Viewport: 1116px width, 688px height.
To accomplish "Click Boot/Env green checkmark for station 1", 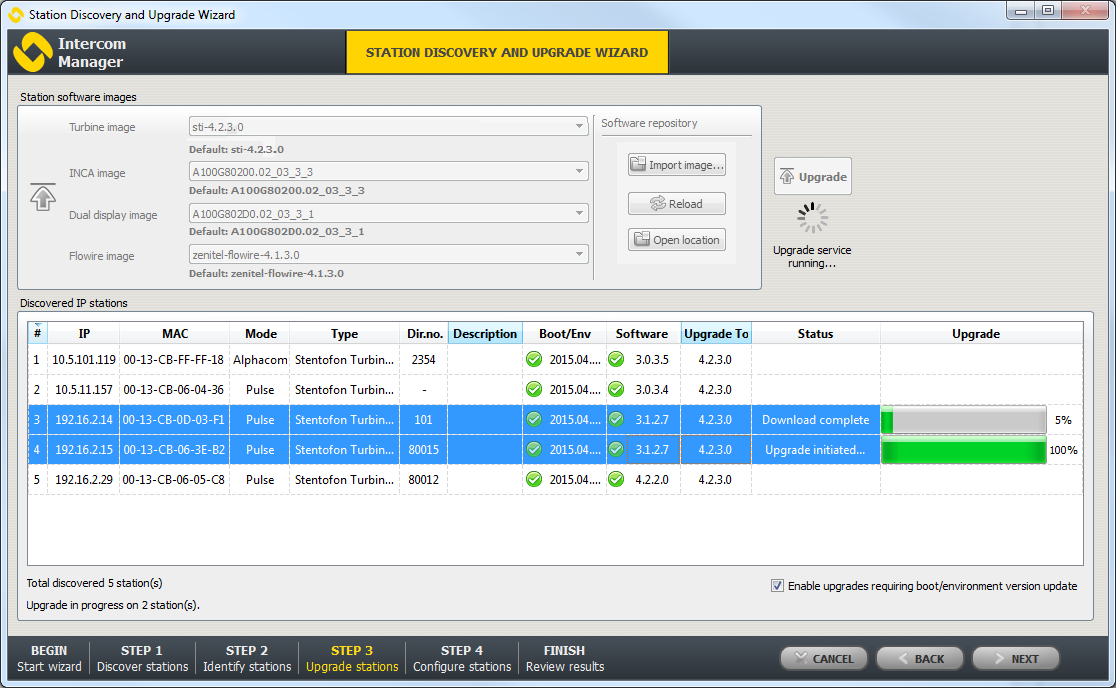I will (534, 360).
